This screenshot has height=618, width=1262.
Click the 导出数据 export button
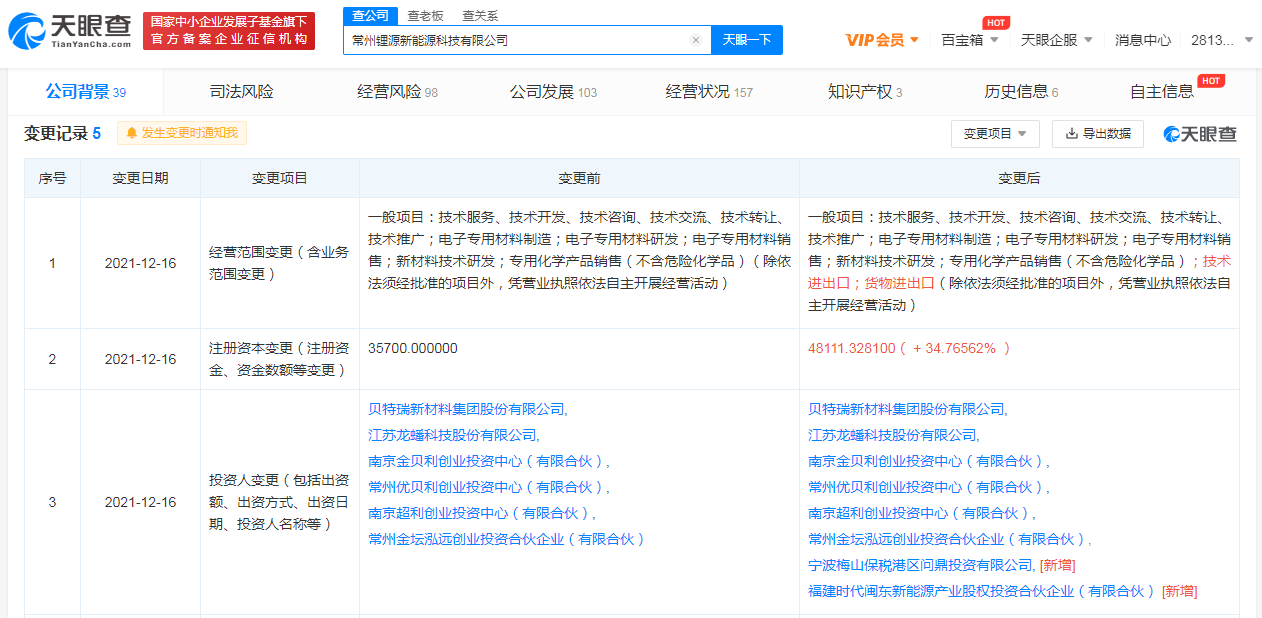click(1097, 134)
